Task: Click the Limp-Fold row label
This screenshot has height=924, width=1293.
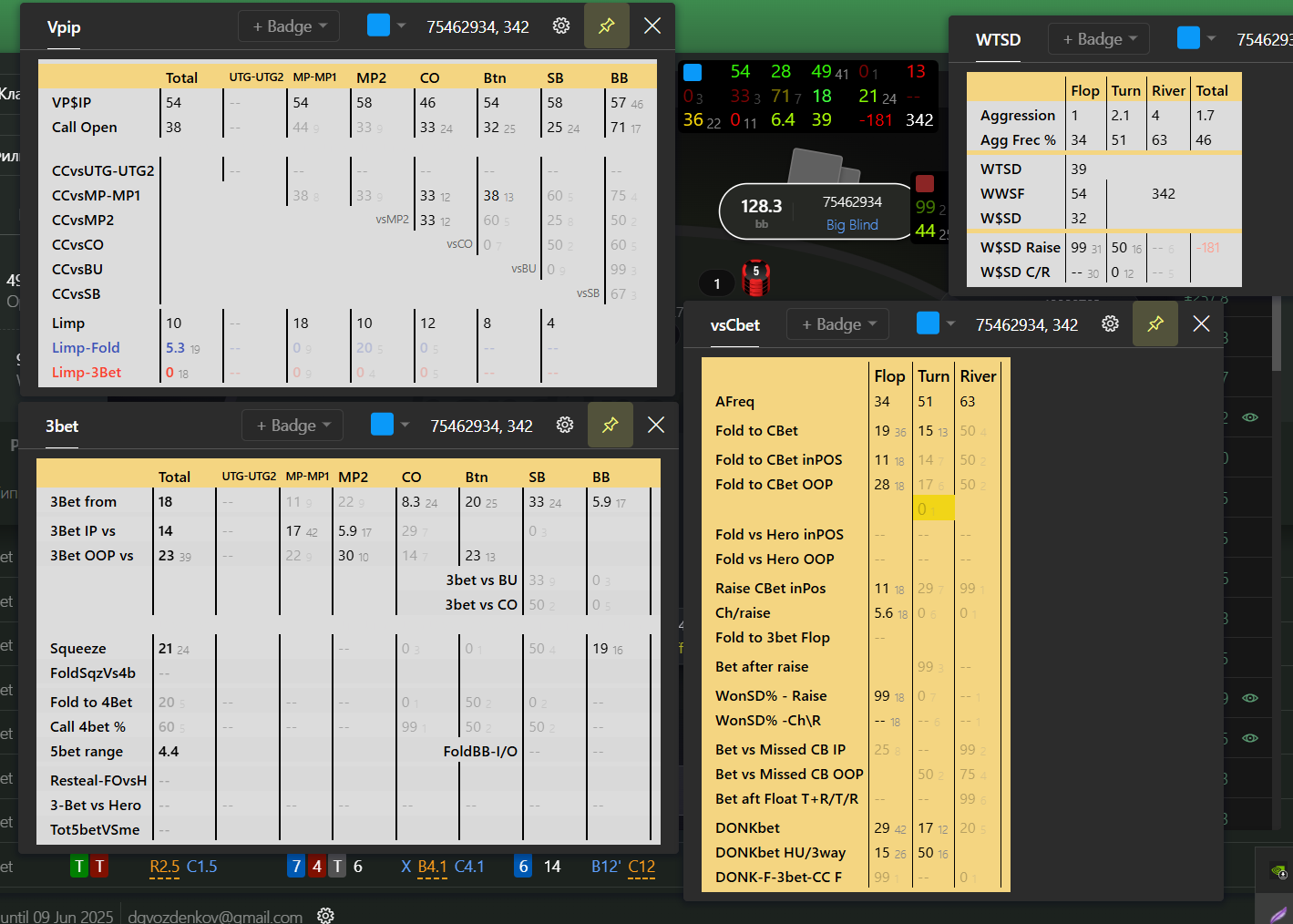Action: pyautogui.click(x=86, y=348)
